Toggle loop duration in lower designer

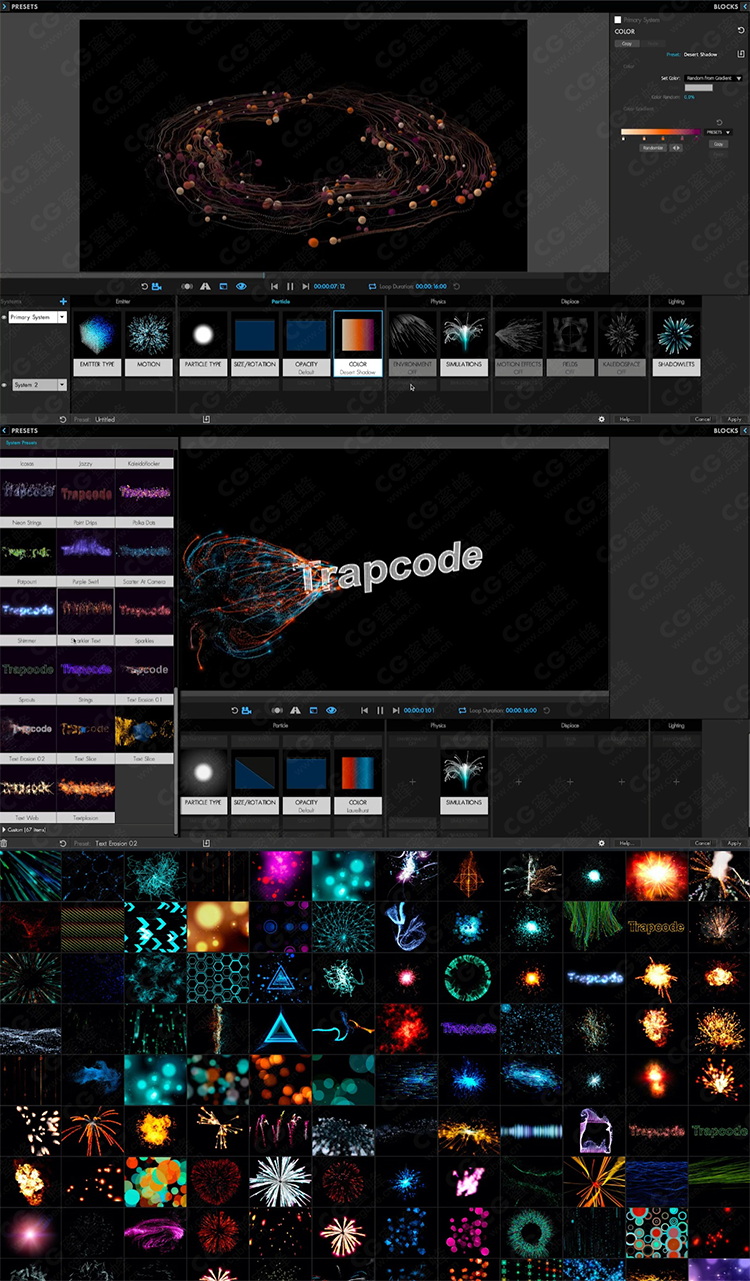coord(463,710)
